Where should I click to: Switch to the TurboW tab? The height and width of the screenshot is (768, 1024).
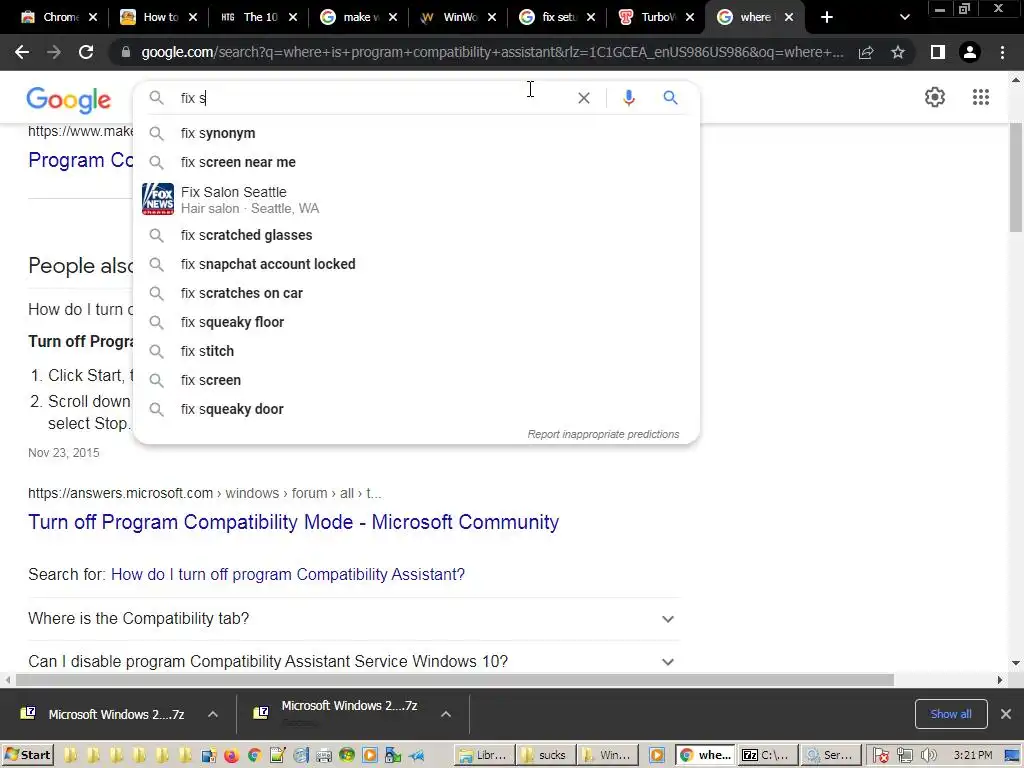pyautogui.click(x=648, y=18)
